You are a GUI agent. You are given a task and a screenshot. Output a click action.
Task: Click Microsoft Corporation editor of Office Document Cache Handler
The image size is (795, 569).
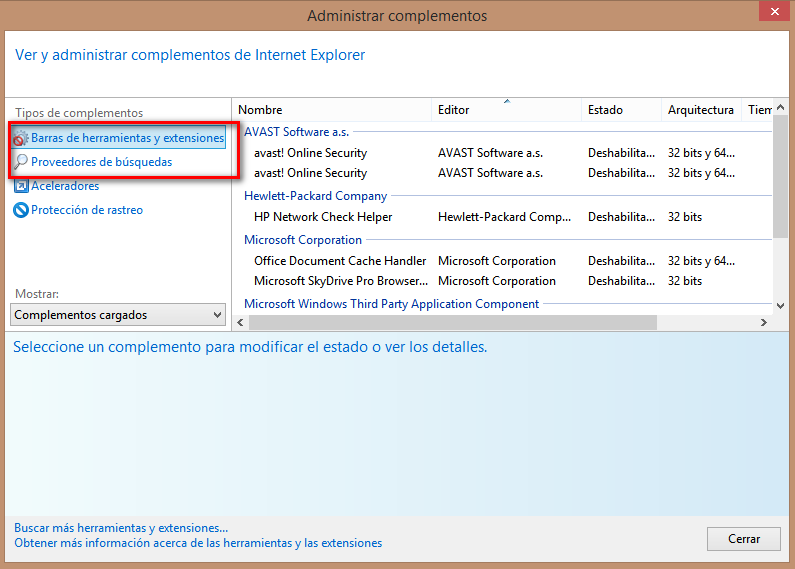point(497,261)
